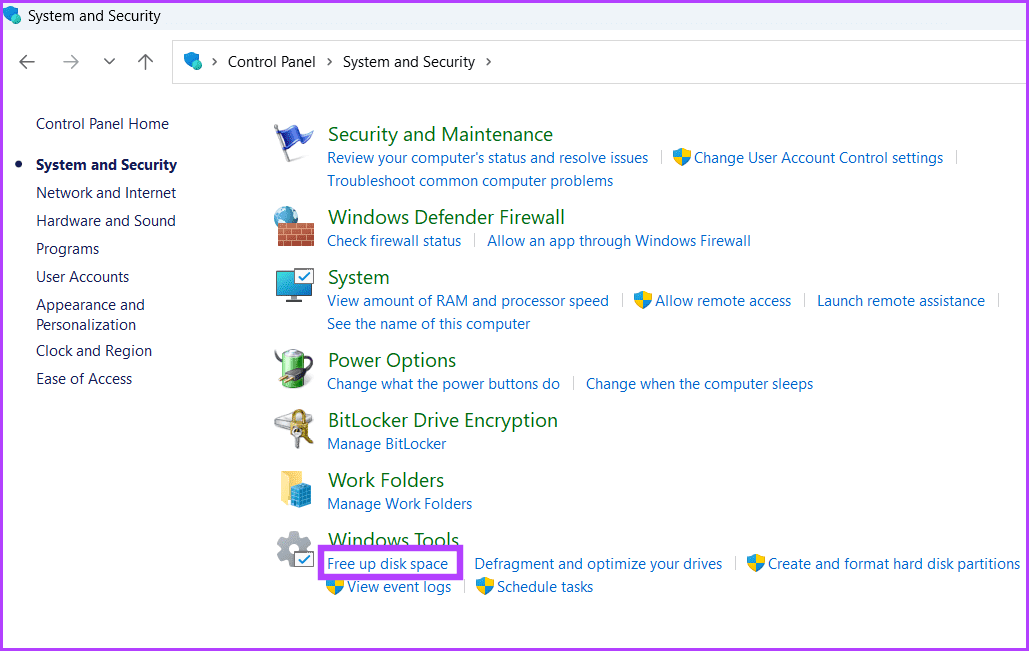
Task: Open Windows Defender Firewall heading
Action: tap(446, 217)
